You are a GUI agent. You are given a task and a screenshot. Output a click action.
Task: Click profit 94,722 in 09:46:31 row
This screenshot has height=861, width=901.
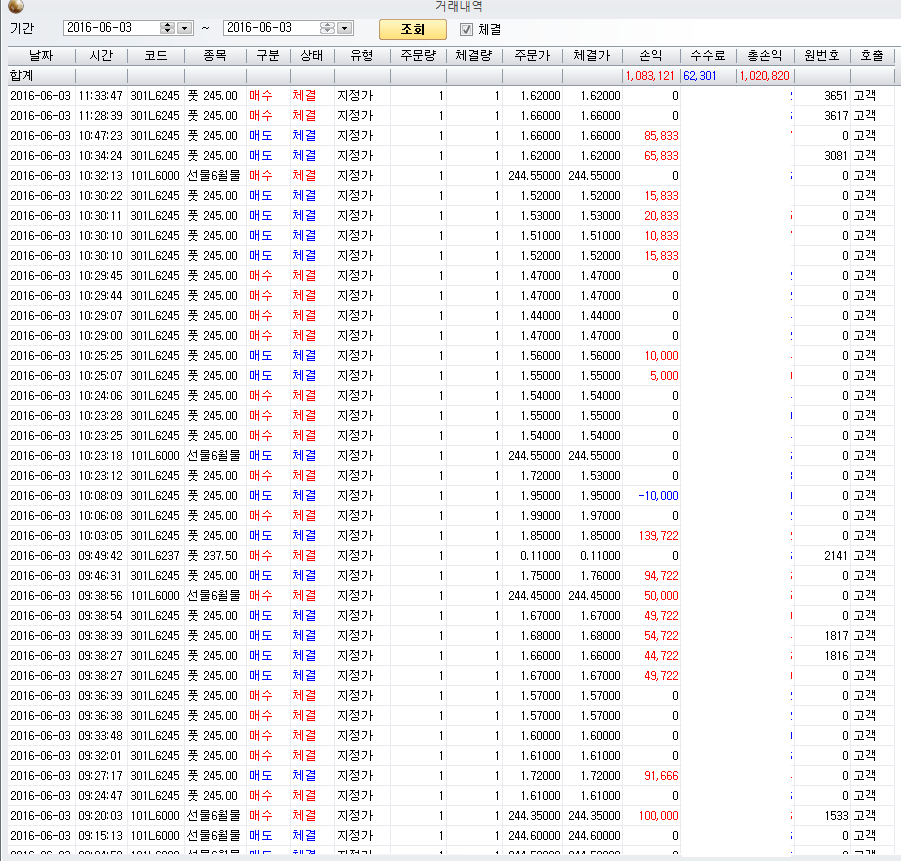click(x=661, y=576)
